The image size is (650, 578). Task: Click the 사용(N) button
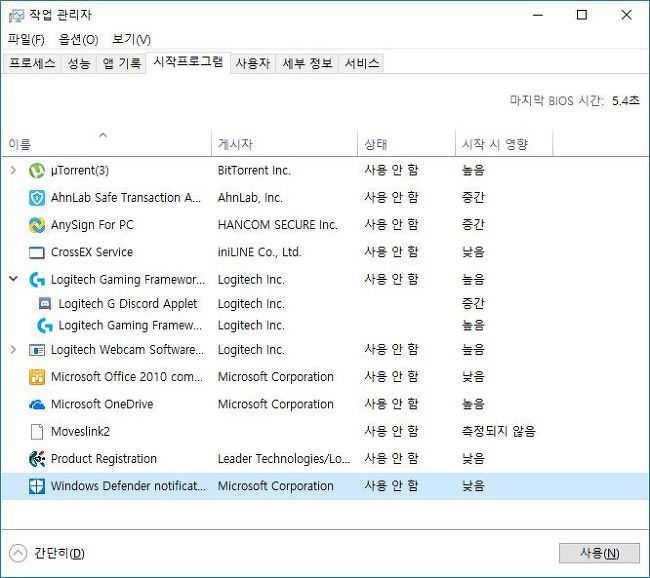coord(599,553)
